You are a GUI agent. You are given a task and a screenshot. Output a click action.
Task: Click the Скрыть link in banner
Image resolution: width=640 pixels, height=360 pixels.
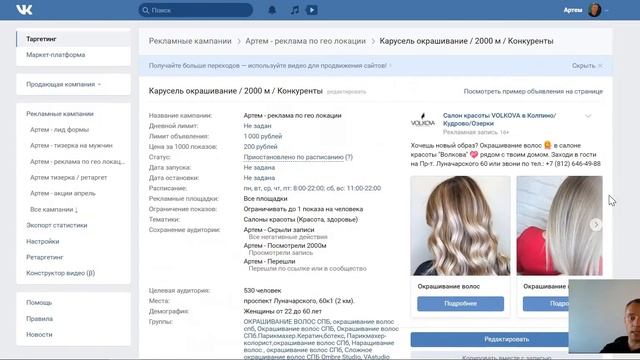coord(583,66)
